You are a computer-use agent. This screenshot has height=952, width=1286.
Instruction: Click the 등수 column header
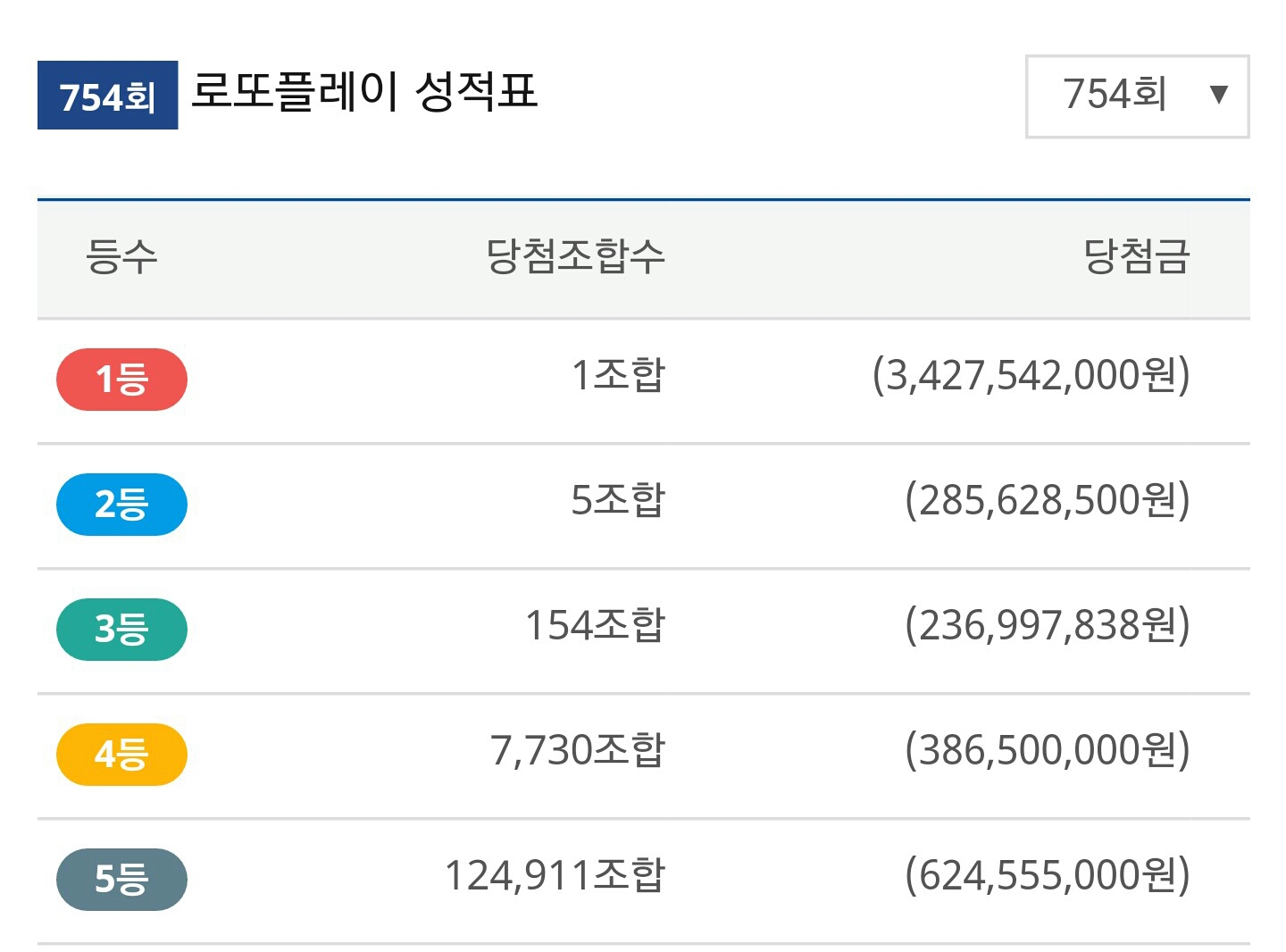pyautogui.click(x=121, y=257)
